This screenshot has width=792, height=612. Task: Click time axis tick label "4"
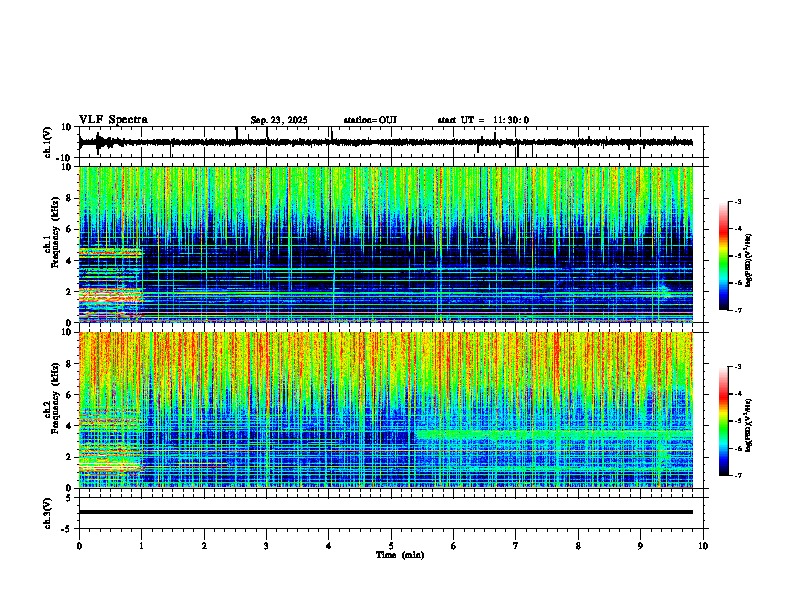pos(329,546)
